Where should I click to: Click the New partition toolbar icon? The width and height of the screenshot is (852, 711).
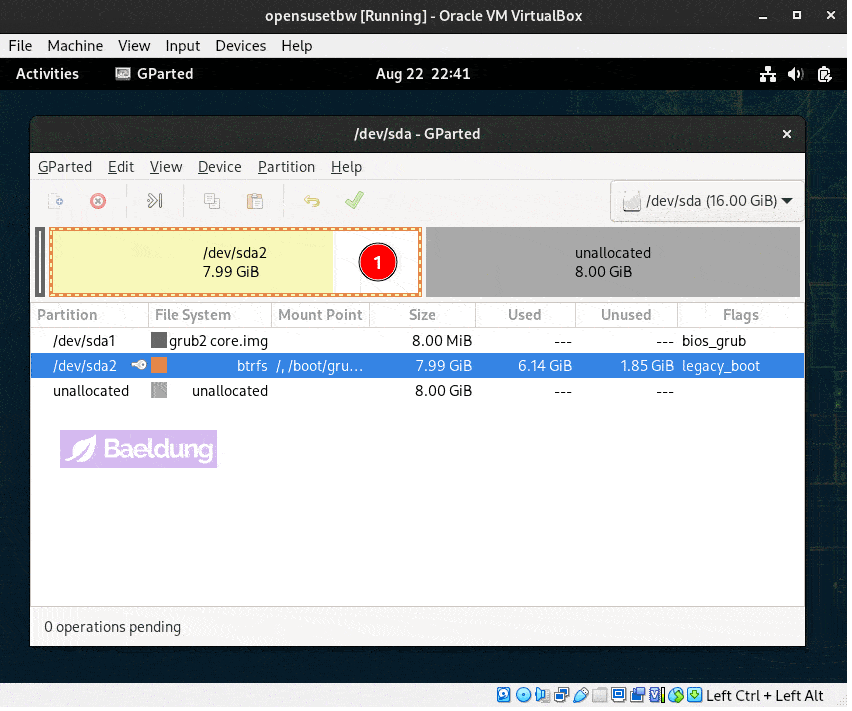tap(58, 201)
